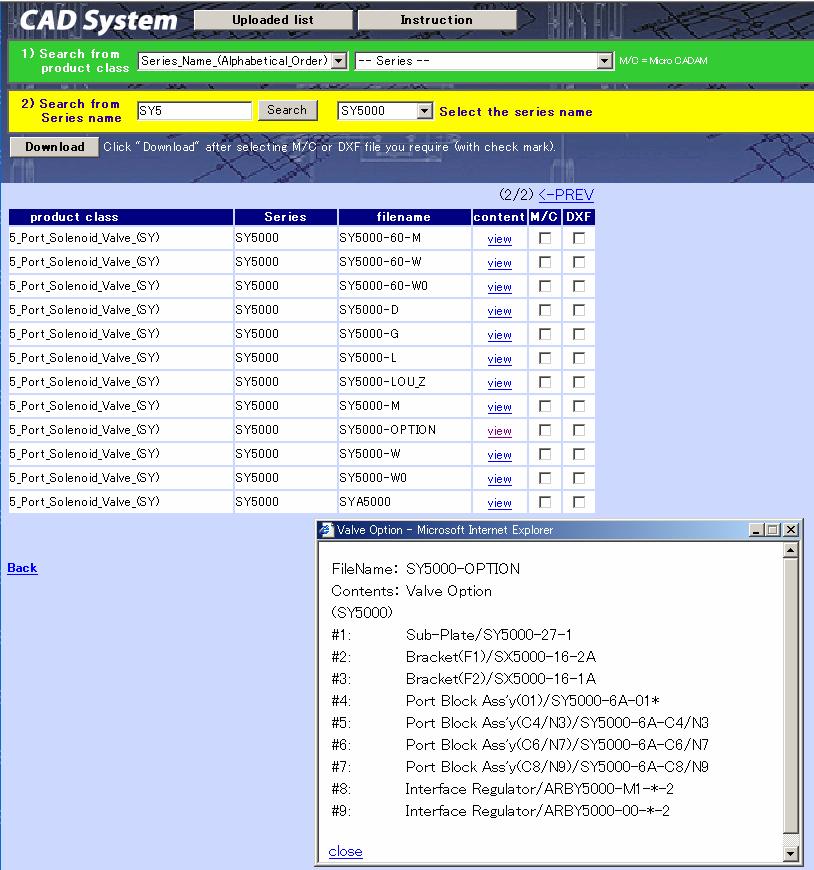Maximize the Valve Option popup window
814x870 pixels.
pos(774,530)
